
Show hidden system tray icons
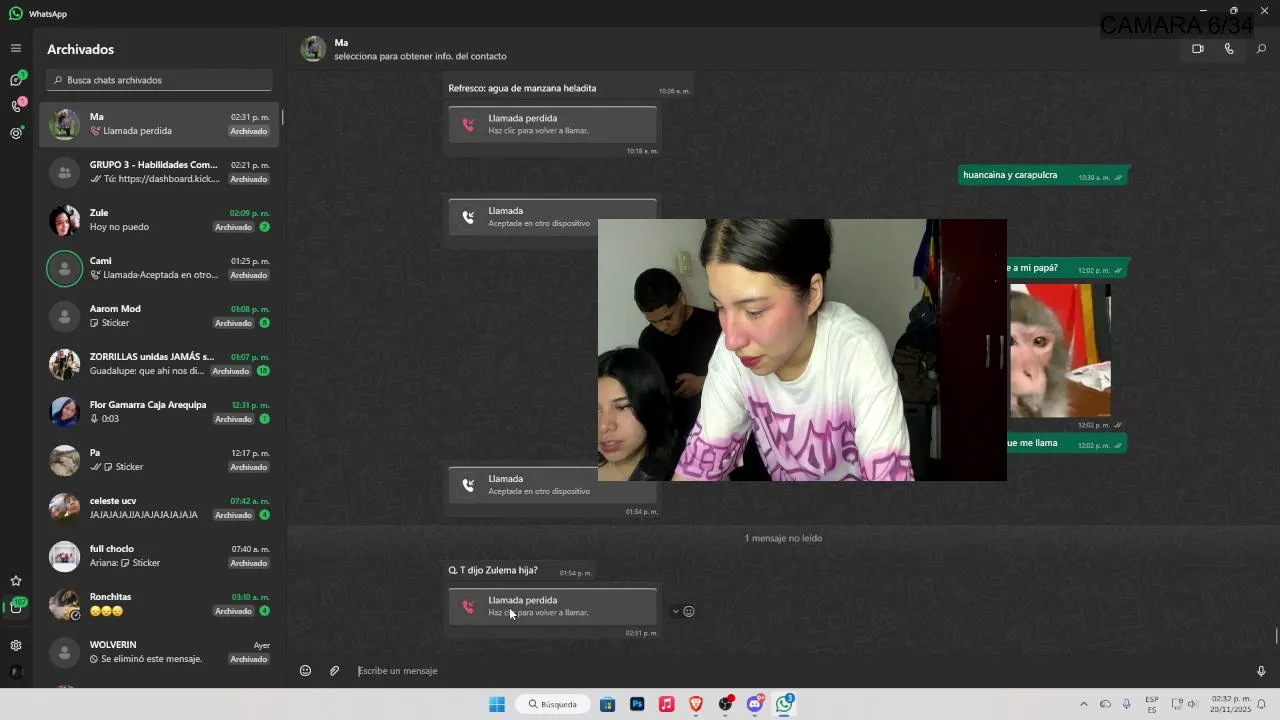(x=1083, y=704)
